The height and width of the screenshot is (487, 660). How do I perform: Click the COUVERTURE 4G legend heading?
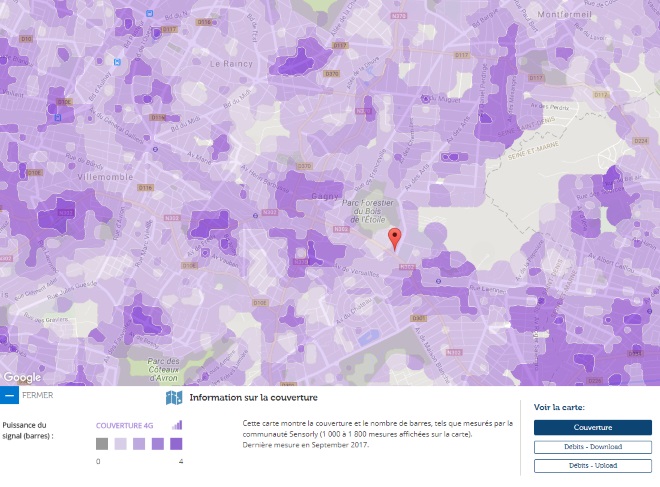[125, 426]
